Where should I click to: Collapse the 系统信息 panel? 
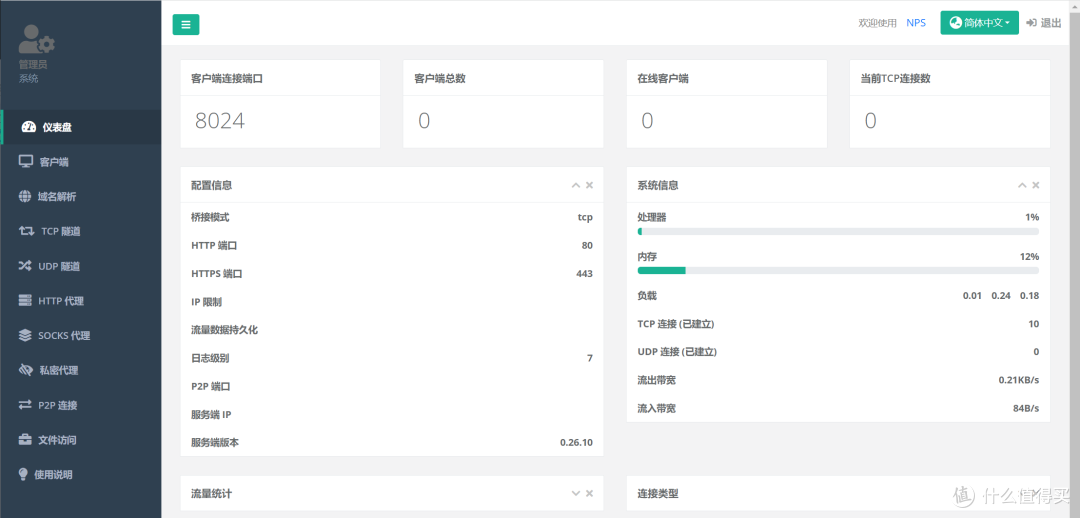[x=1023, y=185]
